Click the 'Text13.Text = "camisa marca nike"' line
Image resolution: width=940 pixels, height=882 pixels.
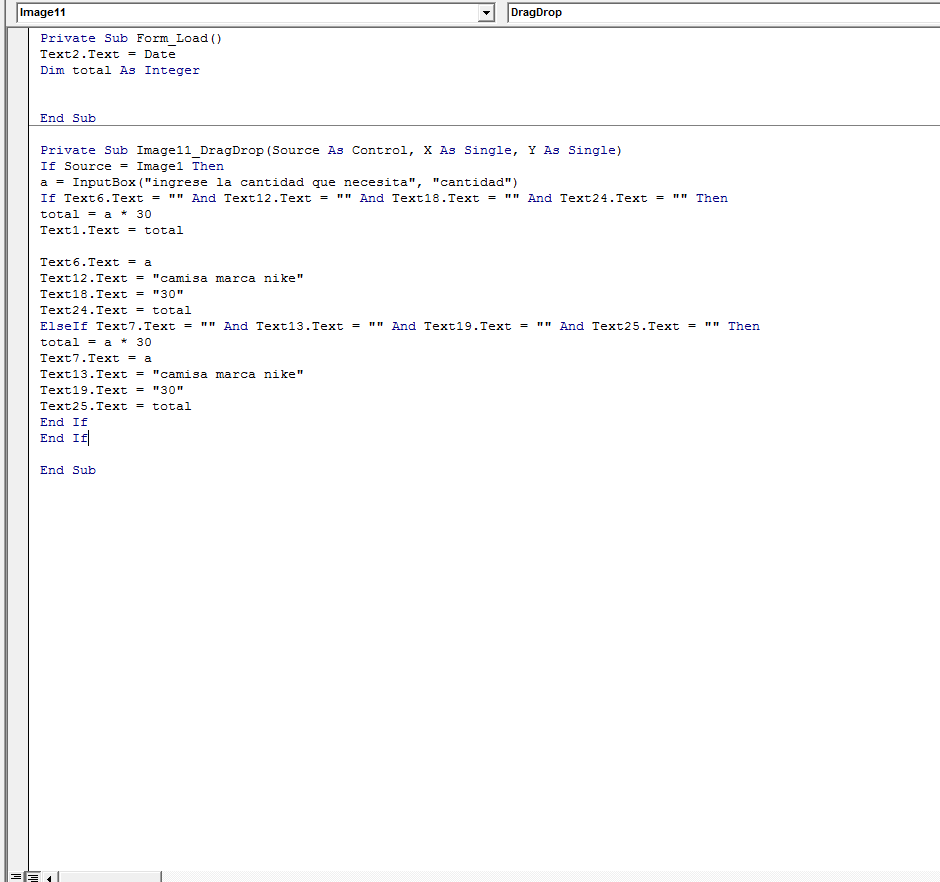(x=172, y=374)
